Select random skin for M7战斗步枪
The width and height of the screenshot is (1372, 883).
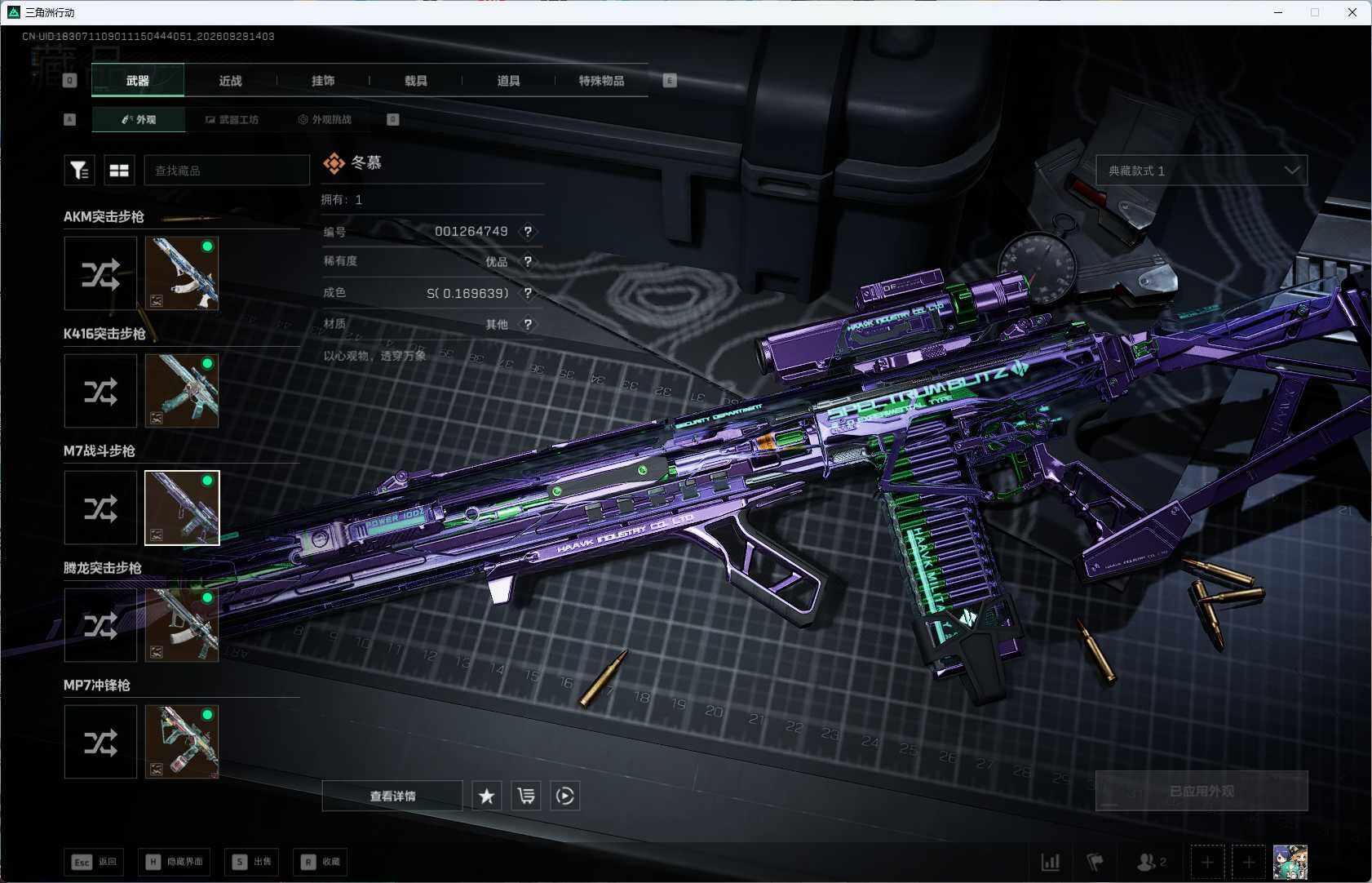(100, 508)
